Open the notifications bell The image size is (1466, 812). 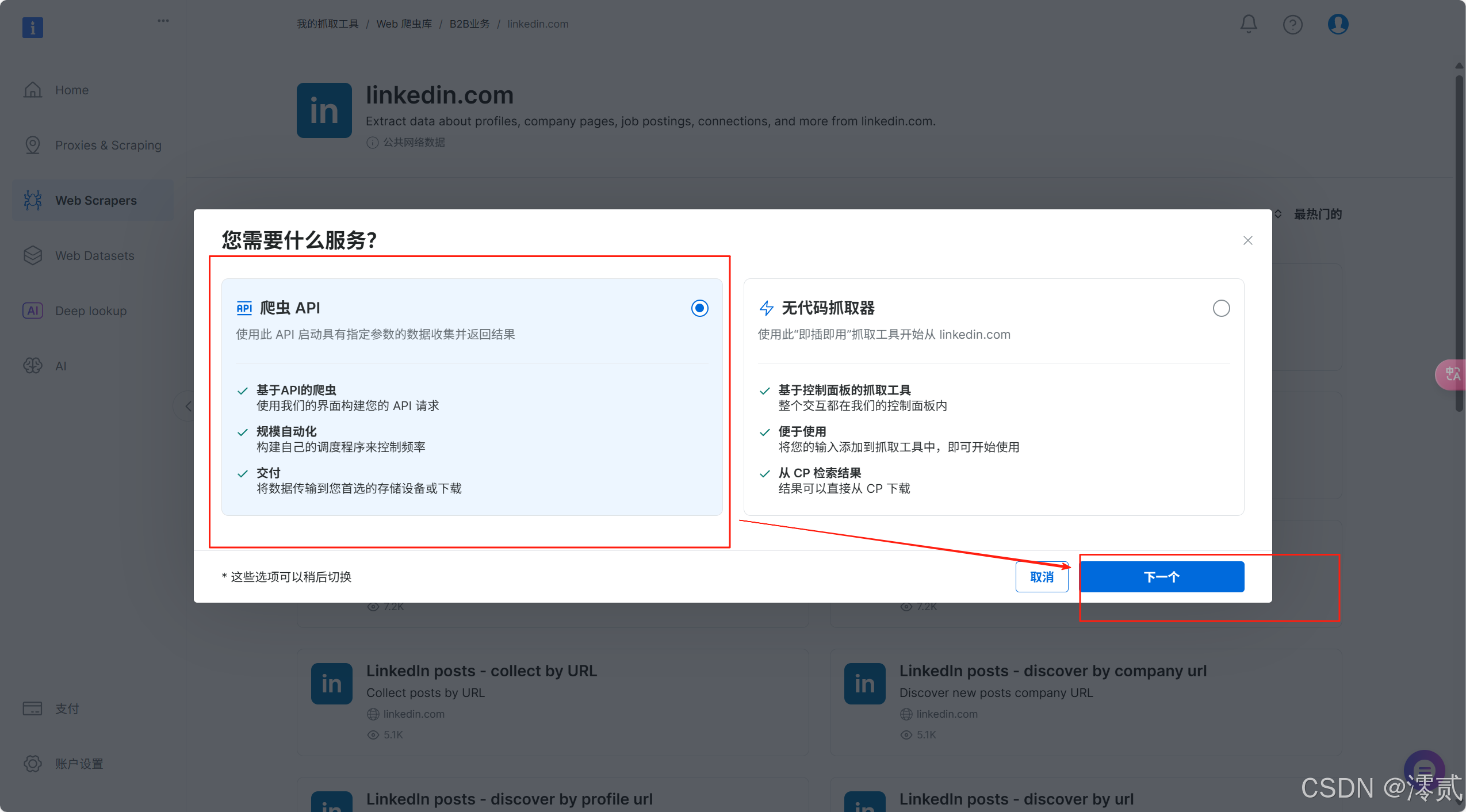click(1248, 24)
